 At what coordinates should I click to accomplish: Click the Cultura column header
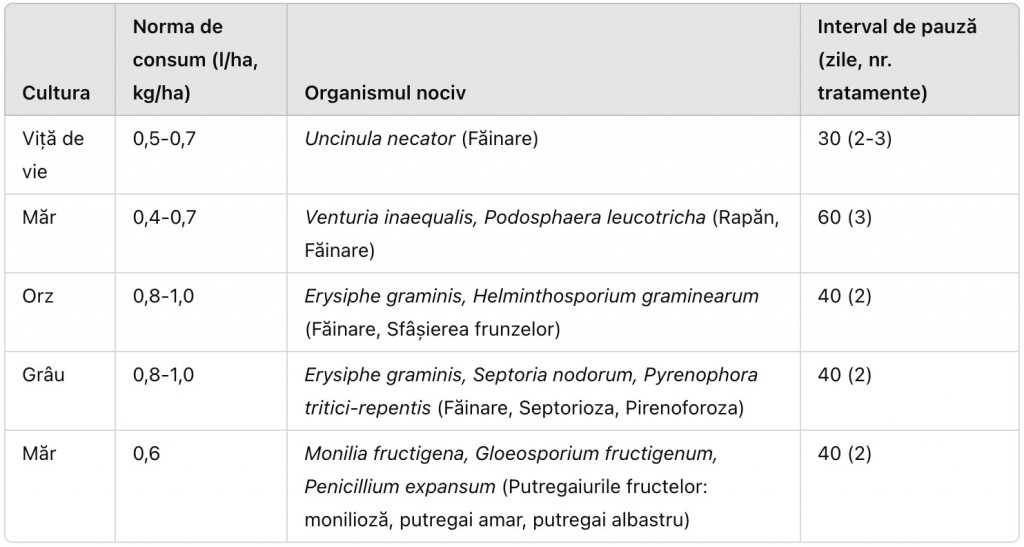[x=57, y=93]
